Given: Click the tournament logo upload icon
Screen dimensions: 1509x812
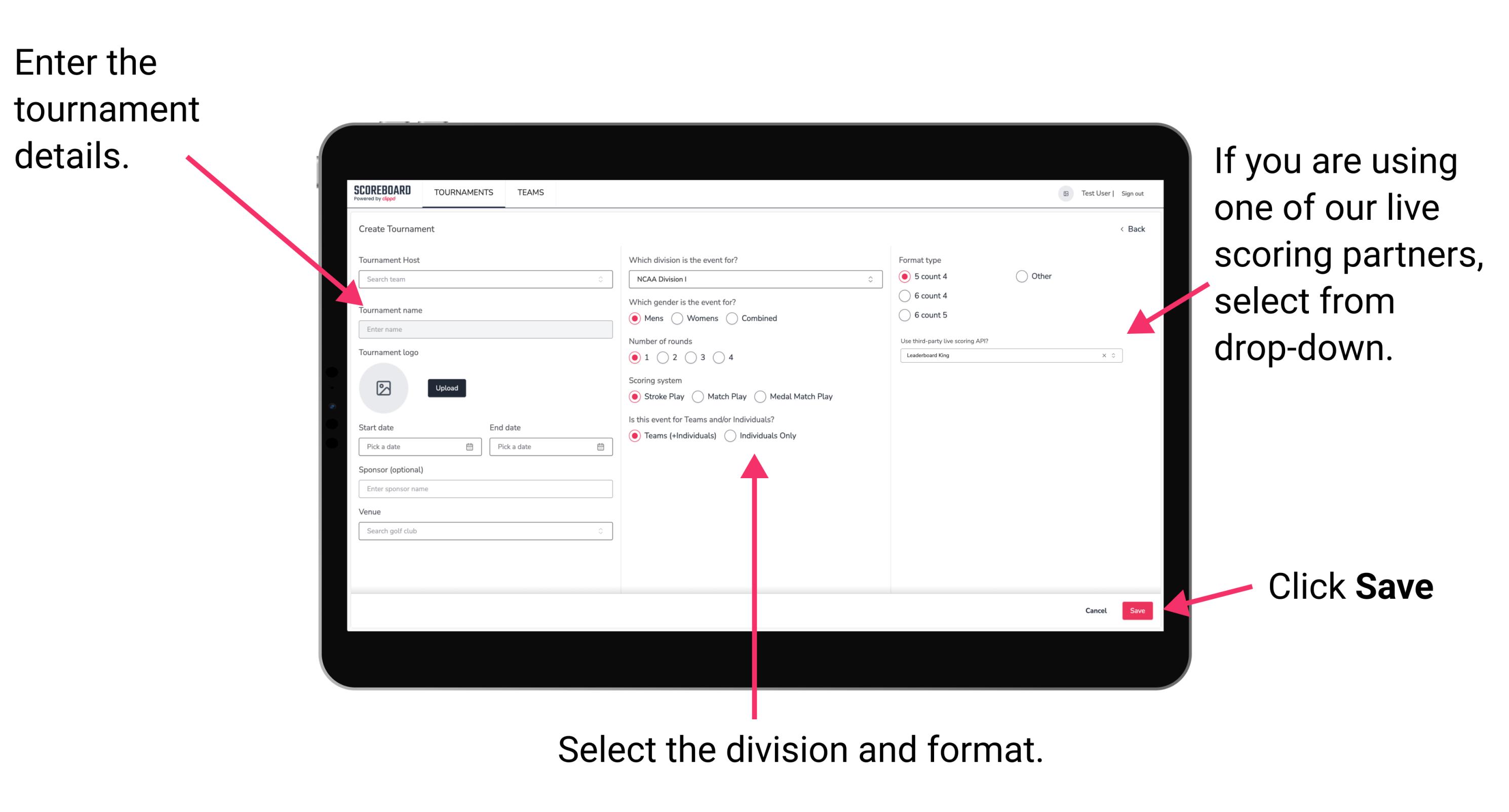Looking at the screenshot, I should (x=385, y=388).
